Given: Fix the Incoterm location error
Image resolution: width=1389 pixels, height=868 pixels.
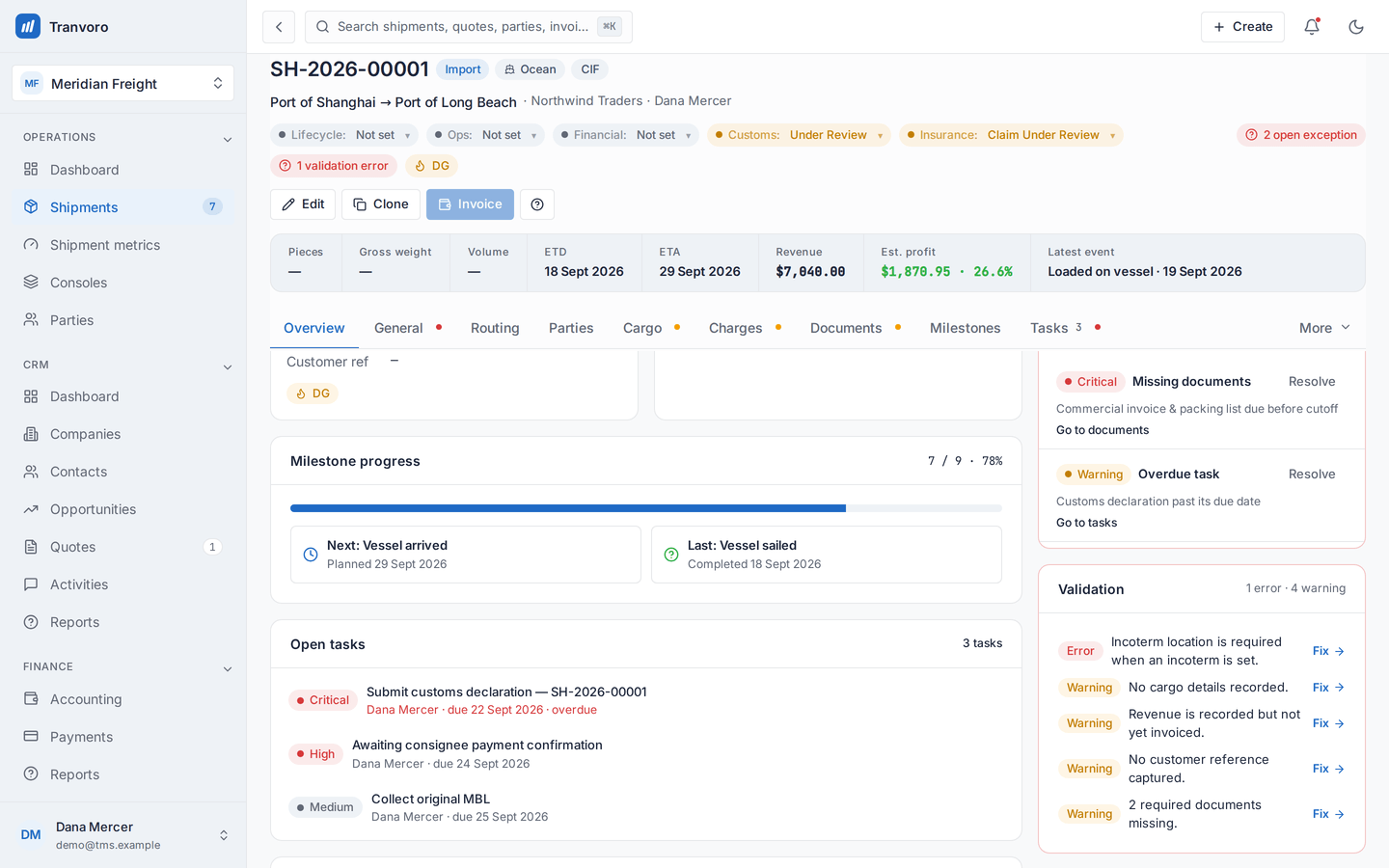Looking at the screenshot, I should 1328,651.
